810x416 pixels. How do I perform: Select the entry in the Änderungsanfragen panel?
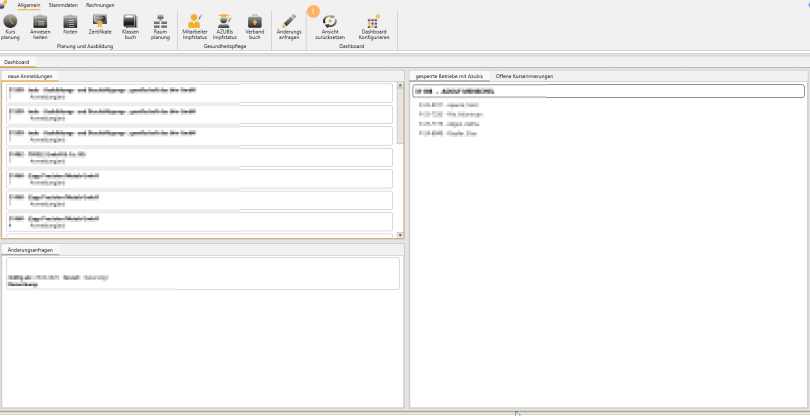pos(202,273)
